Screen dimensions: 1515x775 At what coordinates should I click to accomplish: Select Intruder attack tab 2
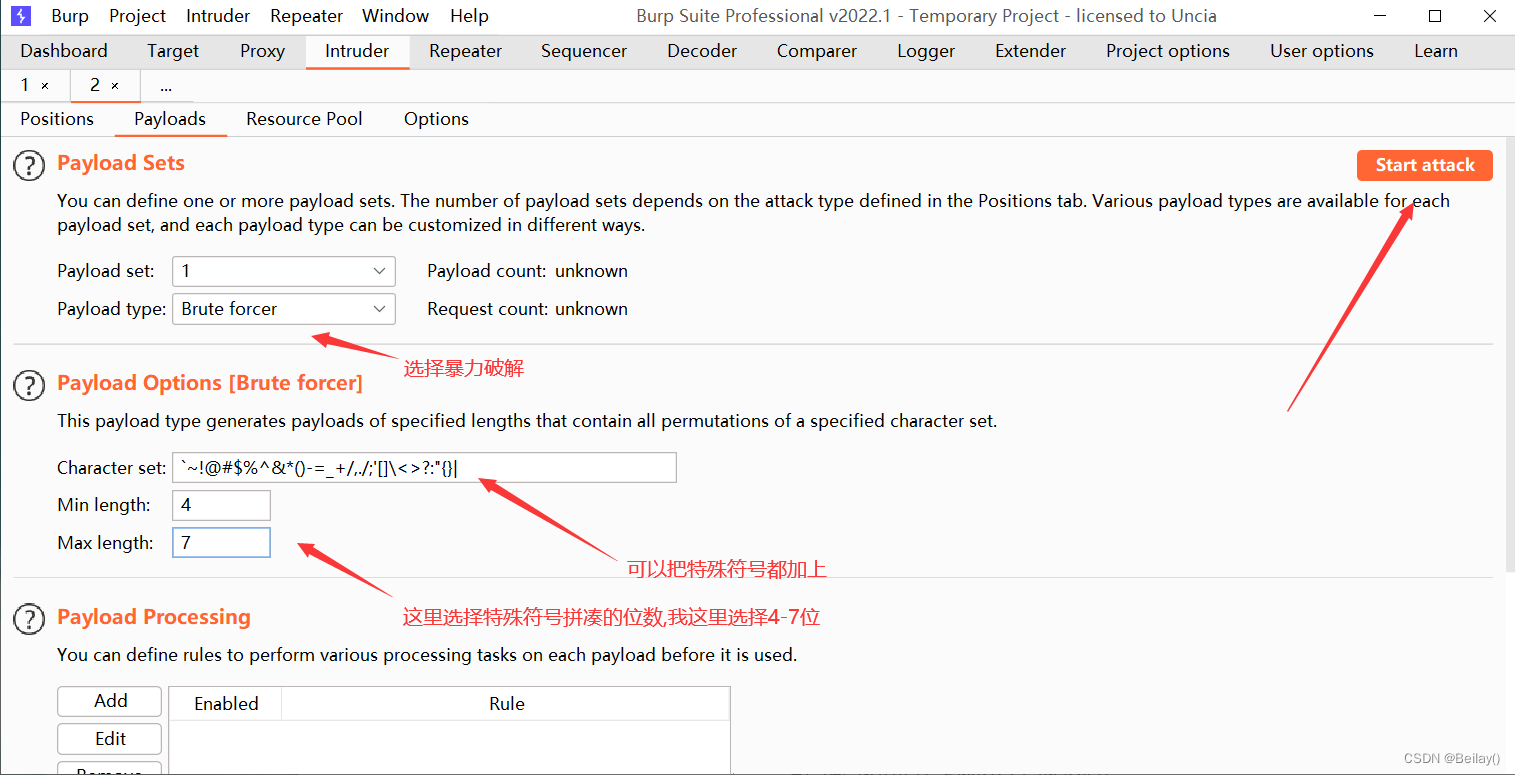tap(95, 86)
